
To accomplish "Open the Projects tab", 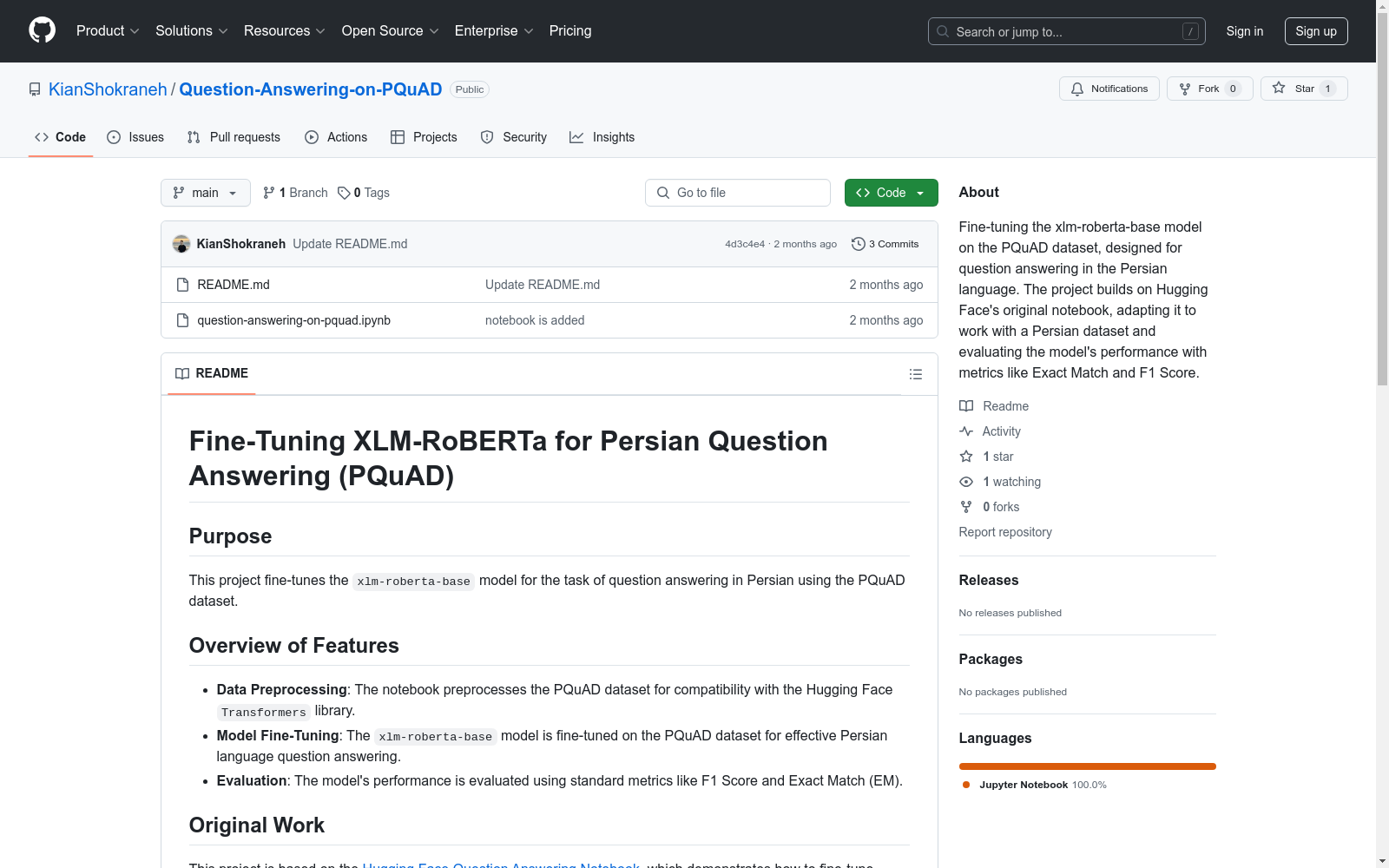I will (x=424, y=137).
